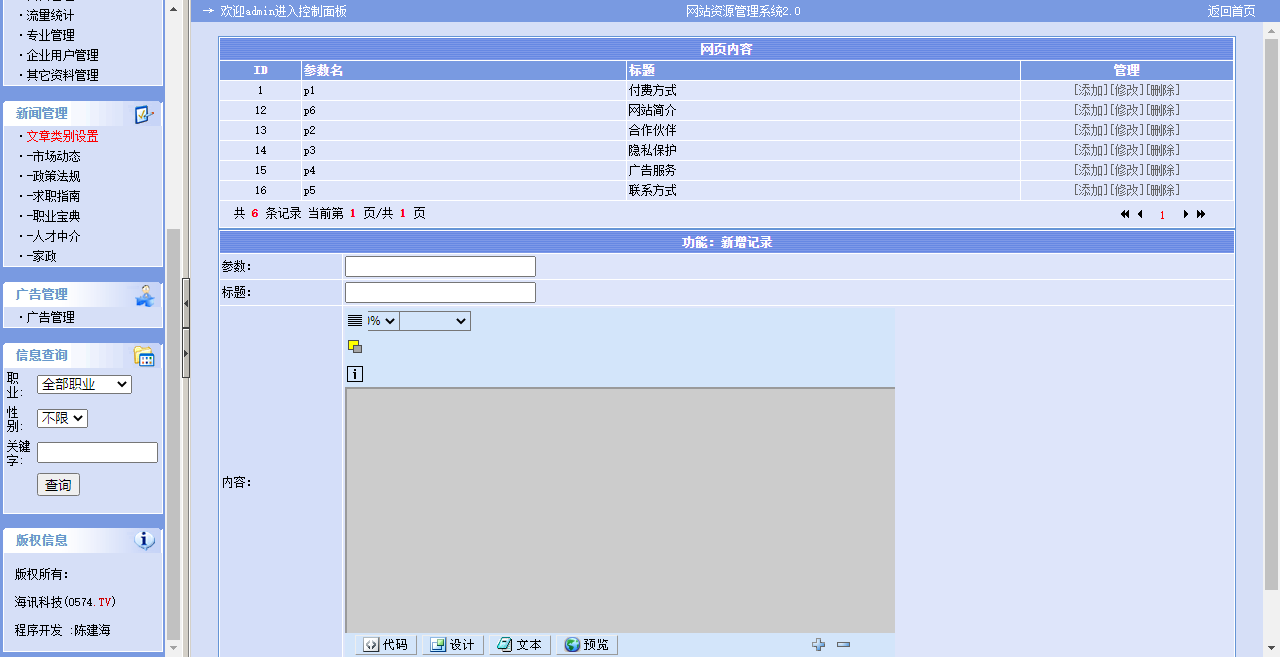Open the percent size dropdown in editor toolbar
The image size is (1280, 657).
(382, 320)
